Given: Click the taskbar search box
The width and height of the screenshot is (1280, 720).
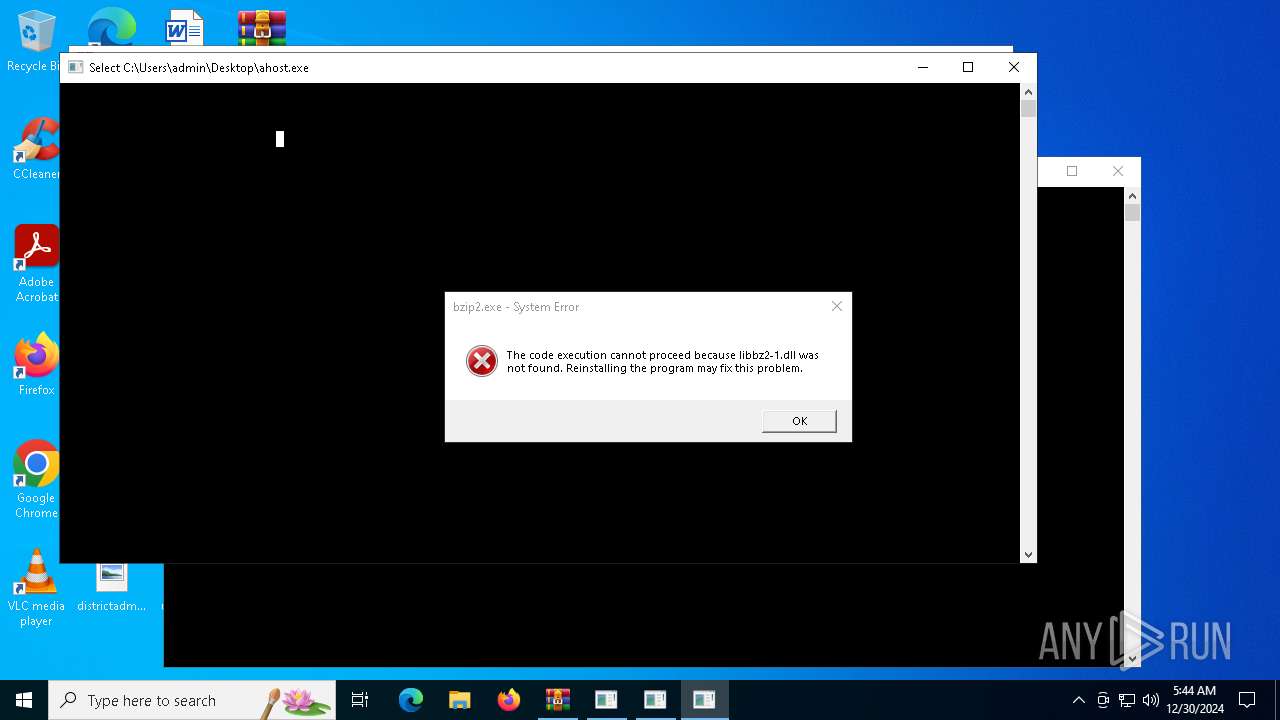Looking at the screenshot, I should 192,700.
